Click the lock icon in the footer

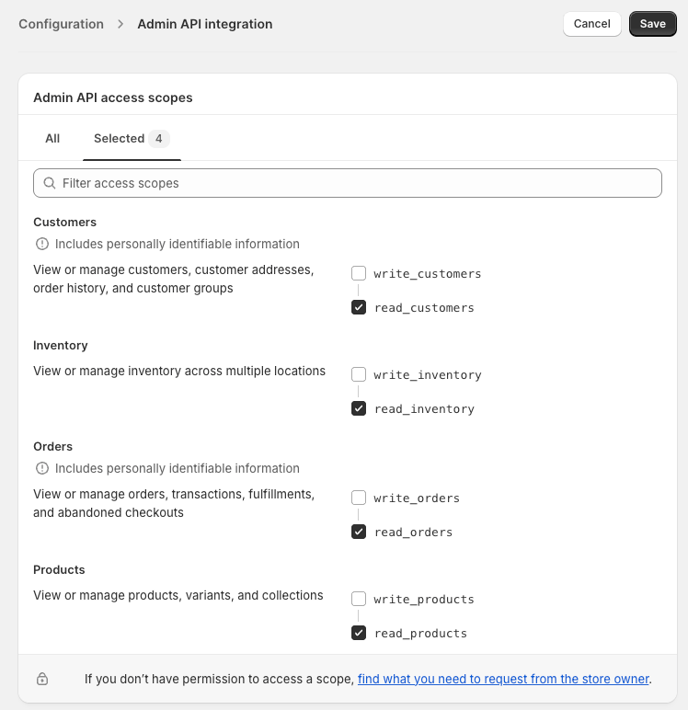click(x=42, y=679)
